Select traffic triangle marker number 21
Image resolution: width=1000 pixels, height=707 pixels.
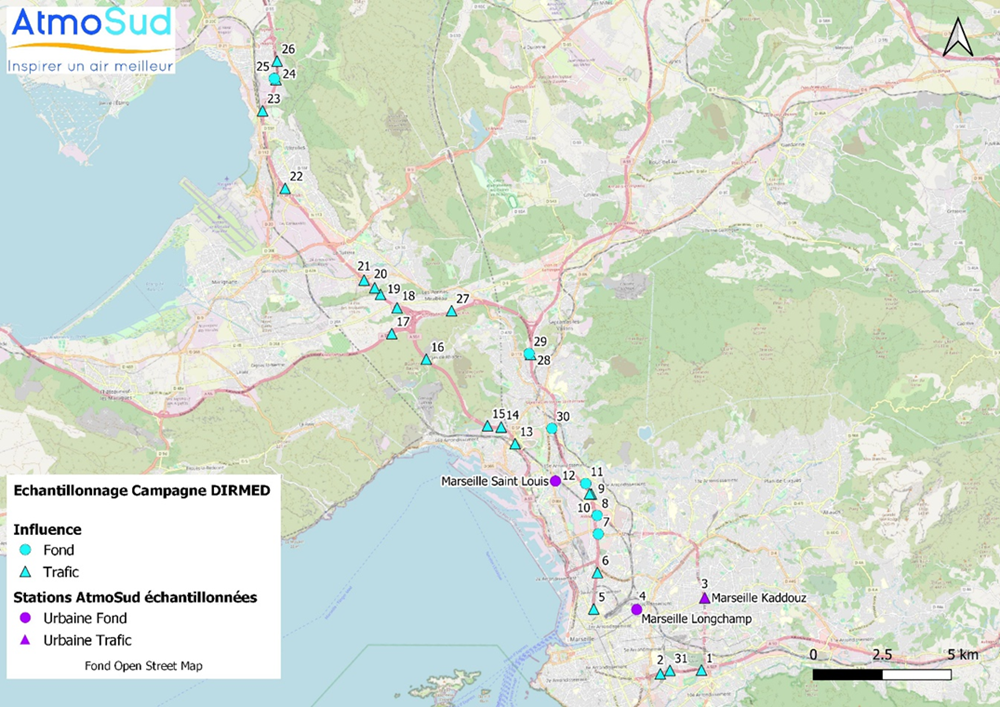(x=364, y=281)
